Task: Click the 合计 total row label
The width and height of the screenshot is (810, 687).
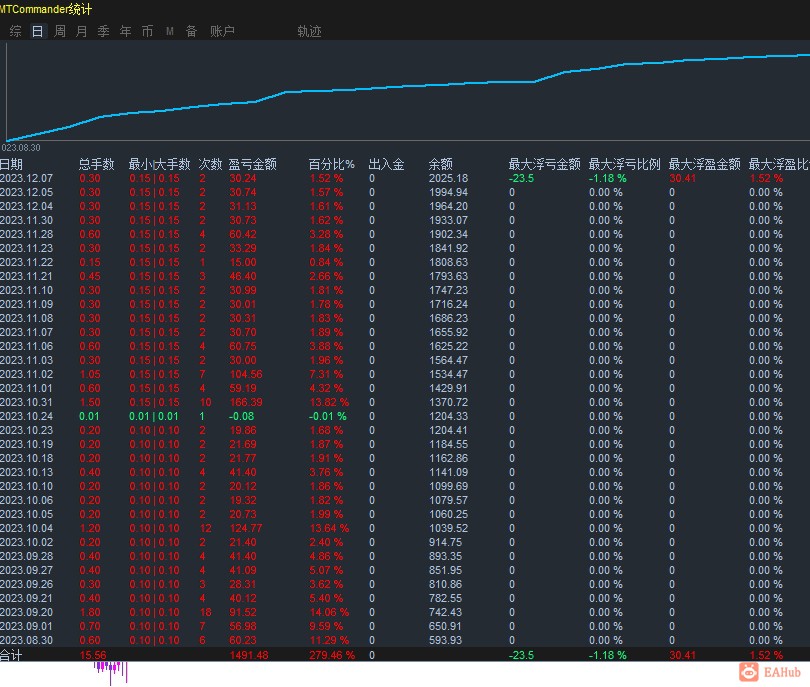Action: [x=11, y=655]
